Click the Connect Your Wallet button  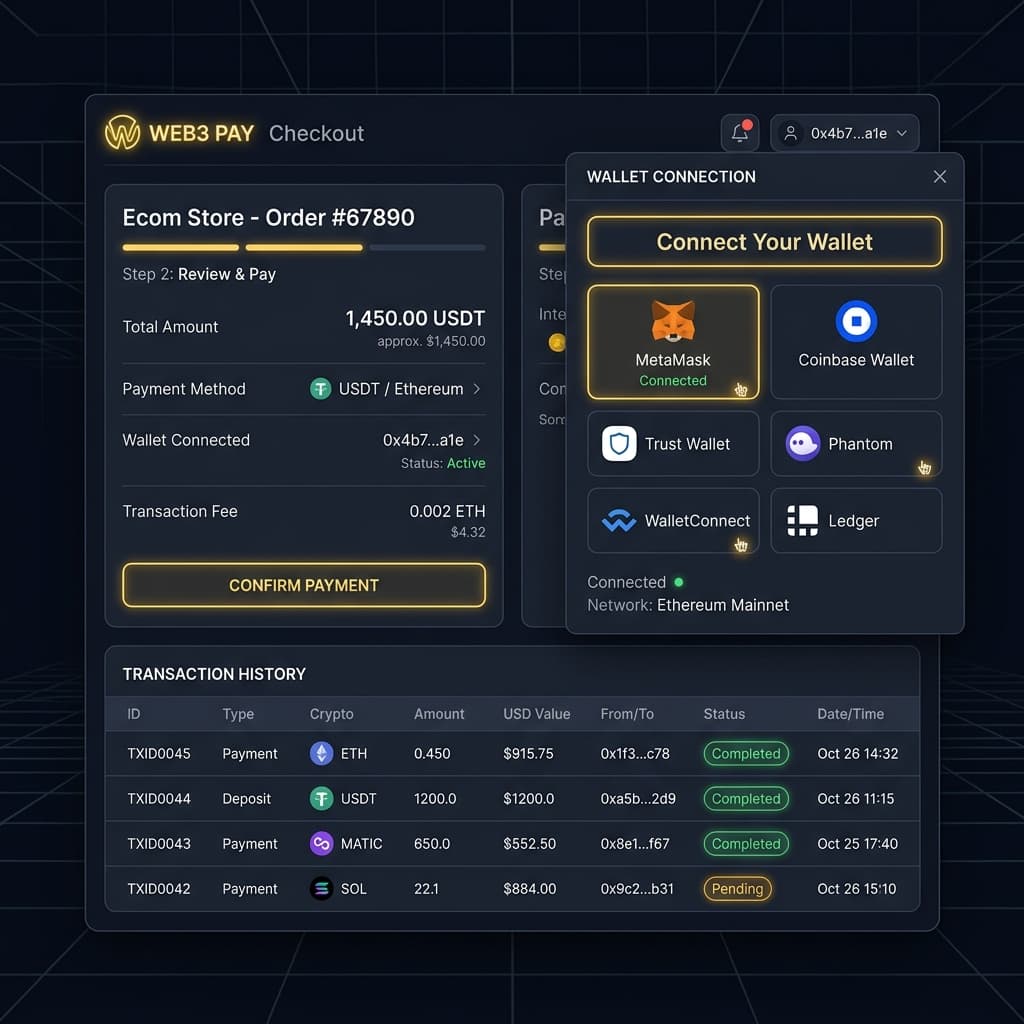[x=764, y=242]
